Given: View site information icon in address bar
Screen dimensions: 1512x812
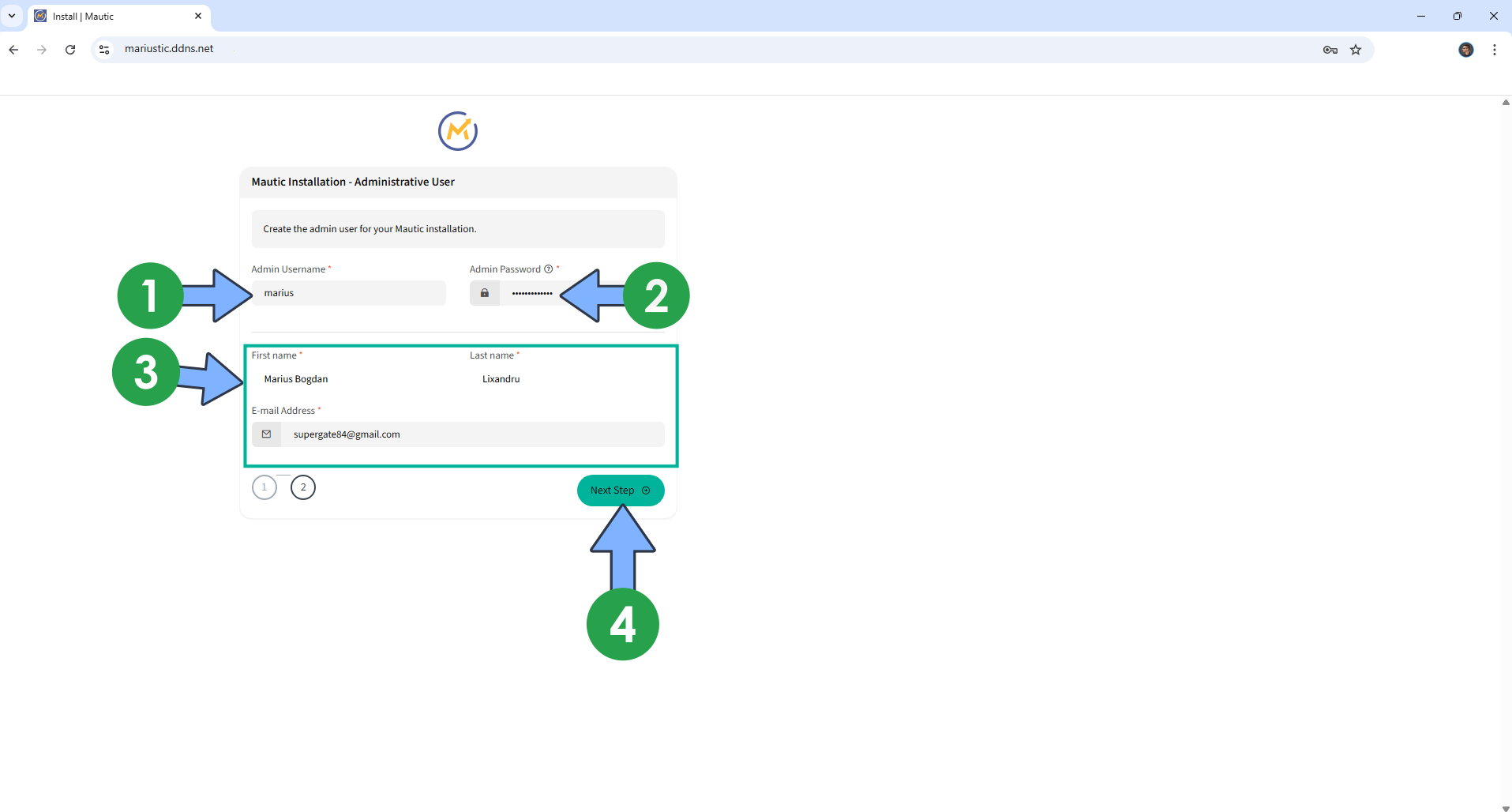Looking at the screenshot, I should 104,50.
